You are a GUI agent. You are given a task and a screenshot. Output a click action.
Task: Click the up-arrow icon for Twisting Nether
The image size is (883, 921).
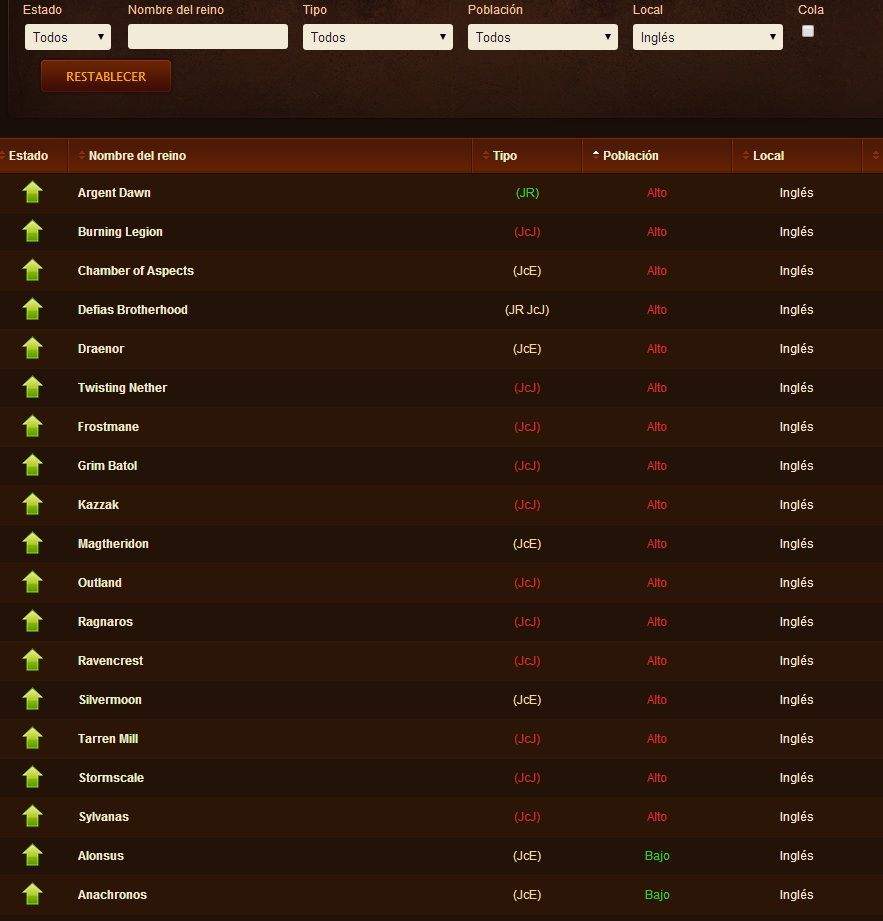pyautogui.click(x=32, y=387)
